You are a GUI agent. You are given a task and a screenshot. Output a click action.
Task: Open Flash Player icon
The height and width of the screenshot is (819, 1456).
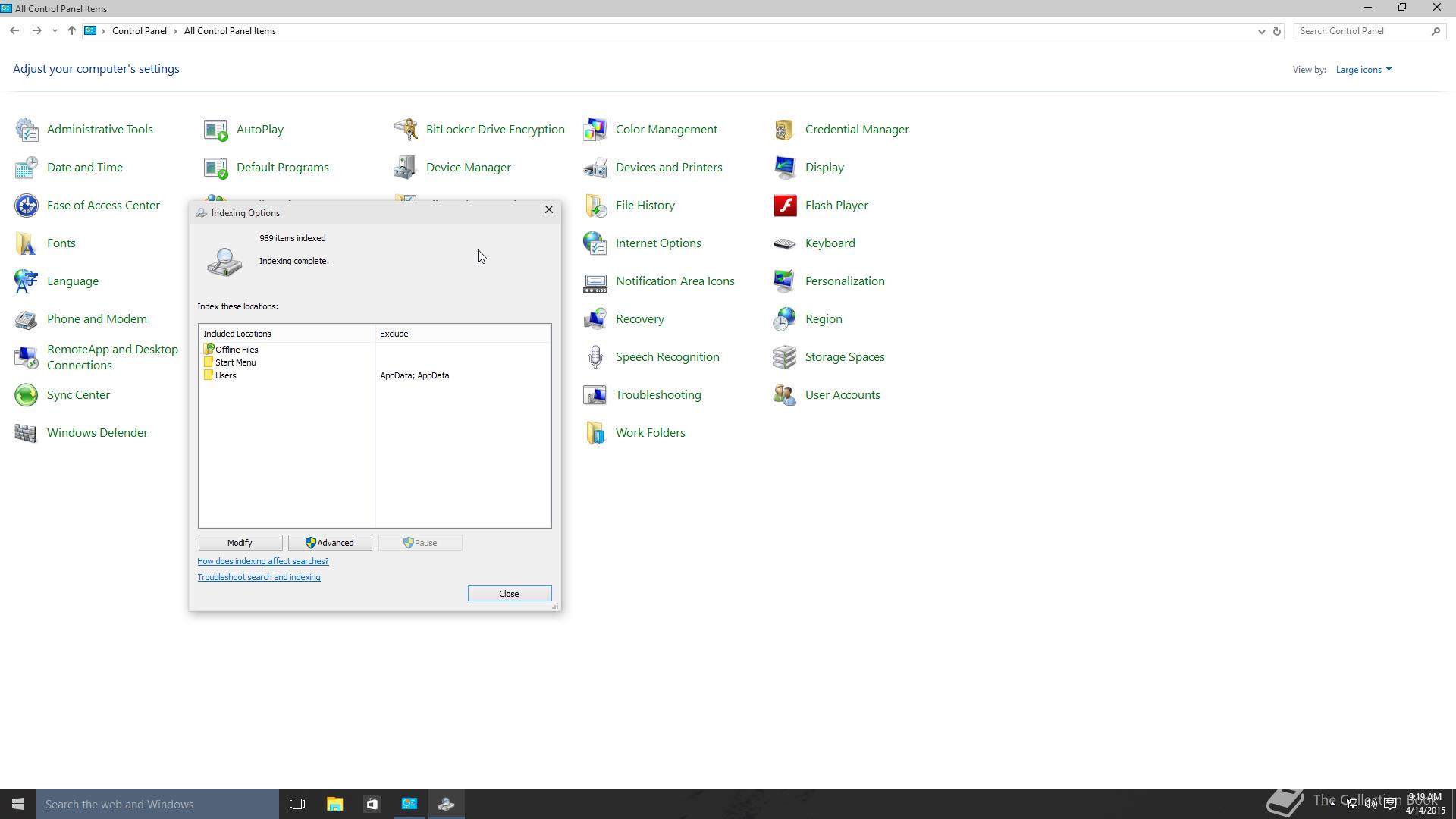785,206
